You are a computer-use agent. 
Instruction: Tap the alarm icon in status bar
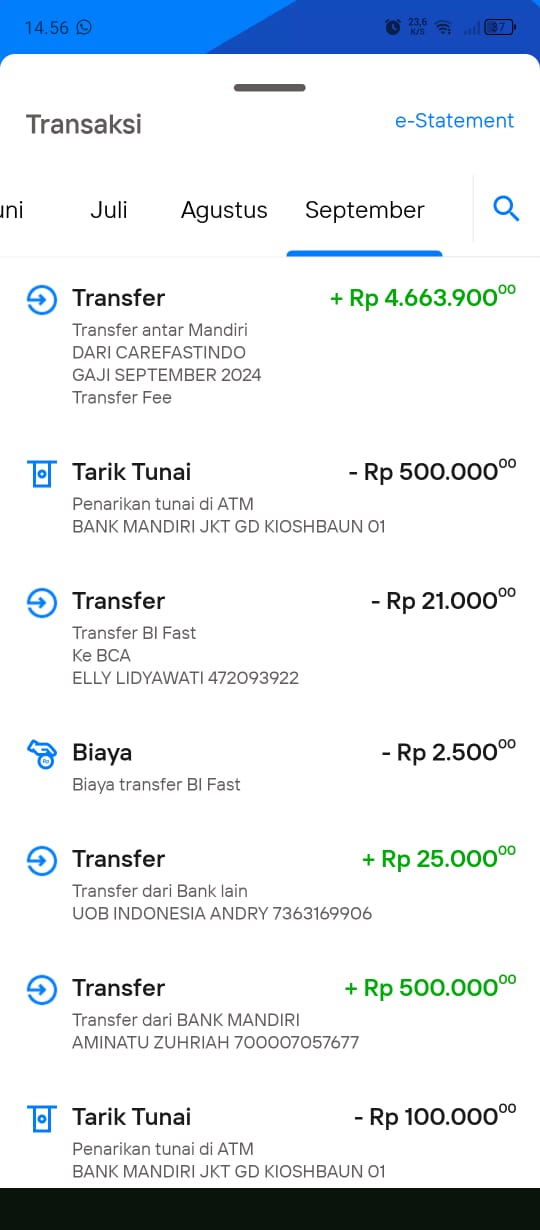click(393, 27)
